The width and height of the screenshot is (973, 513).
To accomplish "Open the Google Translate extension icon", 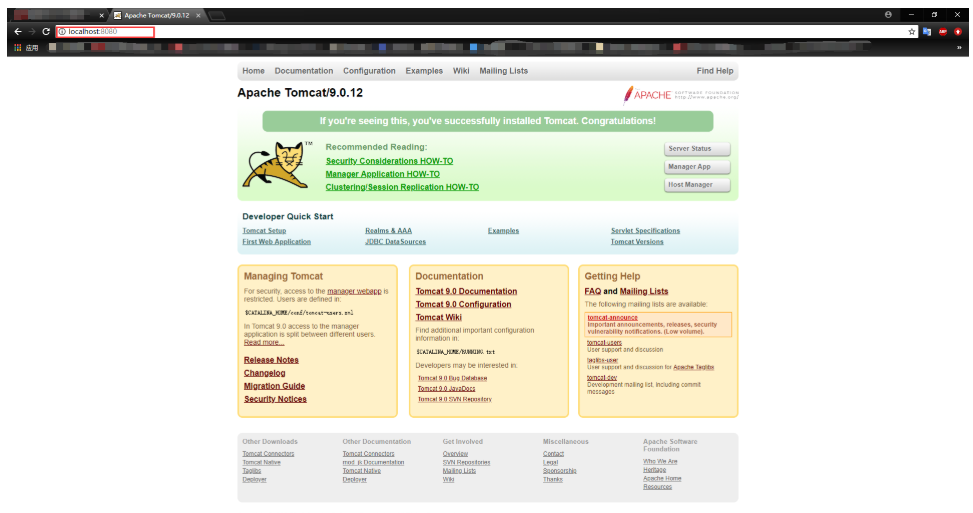I will (x=927, y=32).
